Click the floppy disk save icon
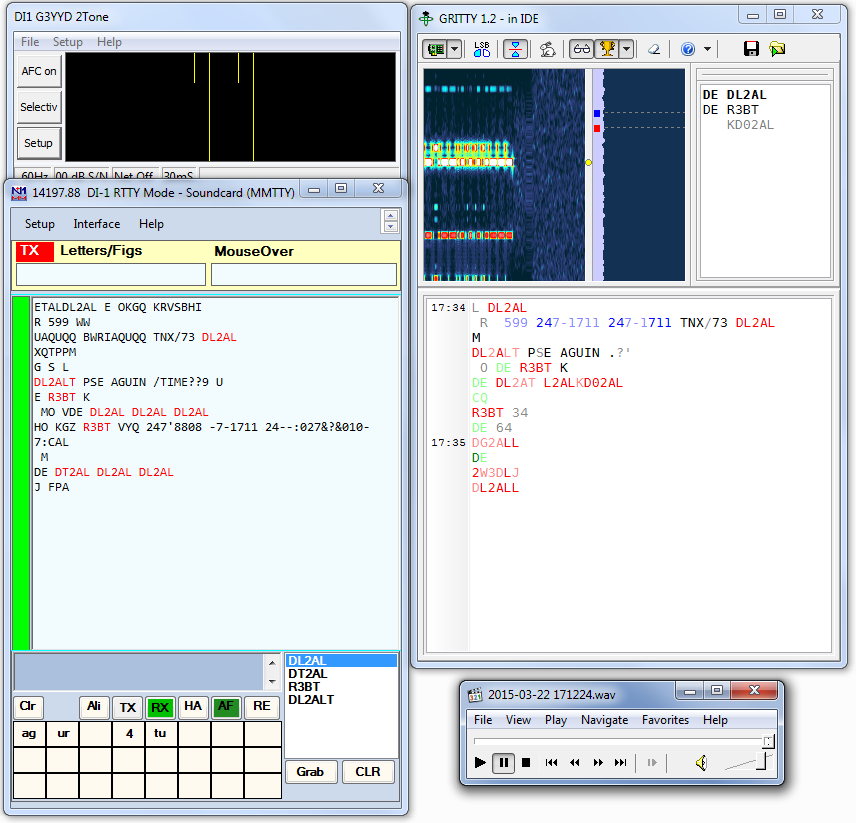Screen dimensions: 856x823 tap(752, 49)
